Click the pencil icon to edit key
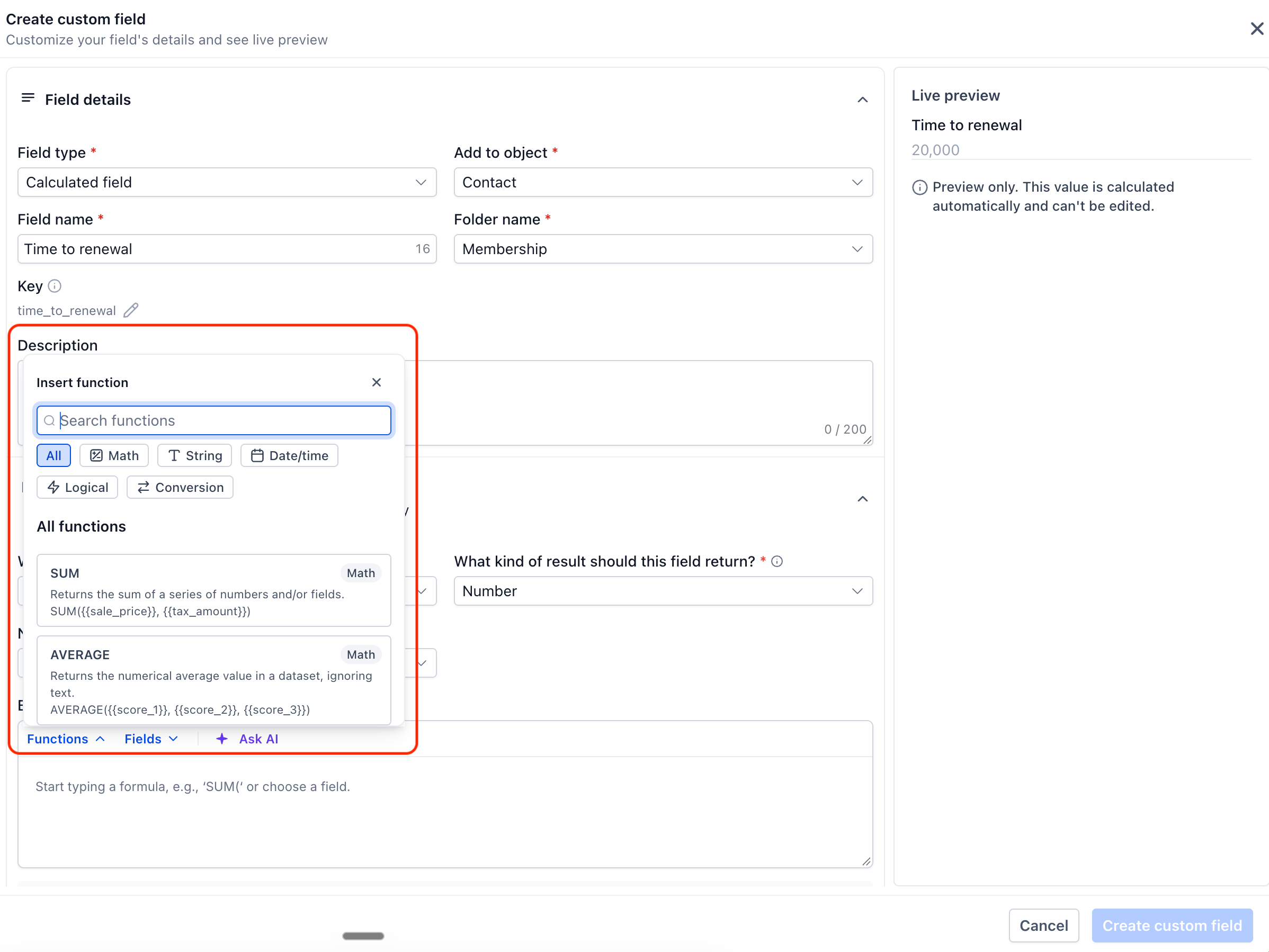Screen dimensions: 1269x952 click(x=131, y=310)
